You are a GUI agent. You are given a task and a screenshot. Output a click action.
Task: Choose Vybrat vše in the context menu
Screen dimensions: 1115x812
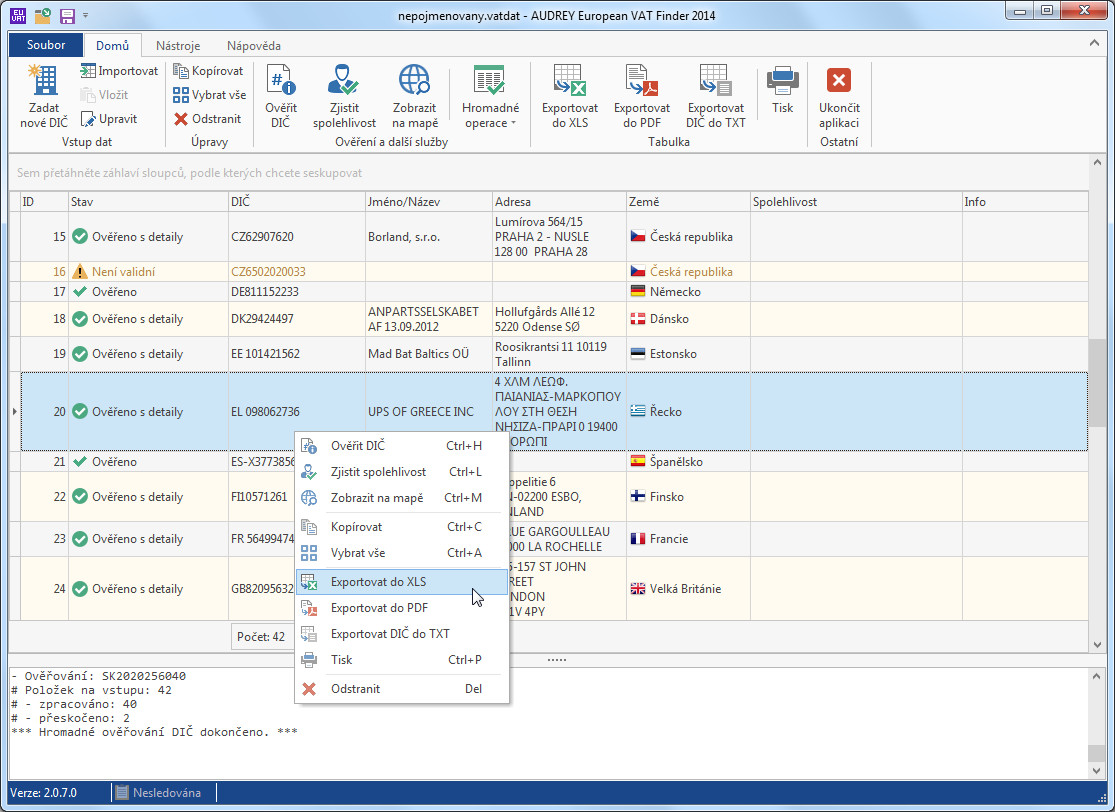[x=402, y=552]
